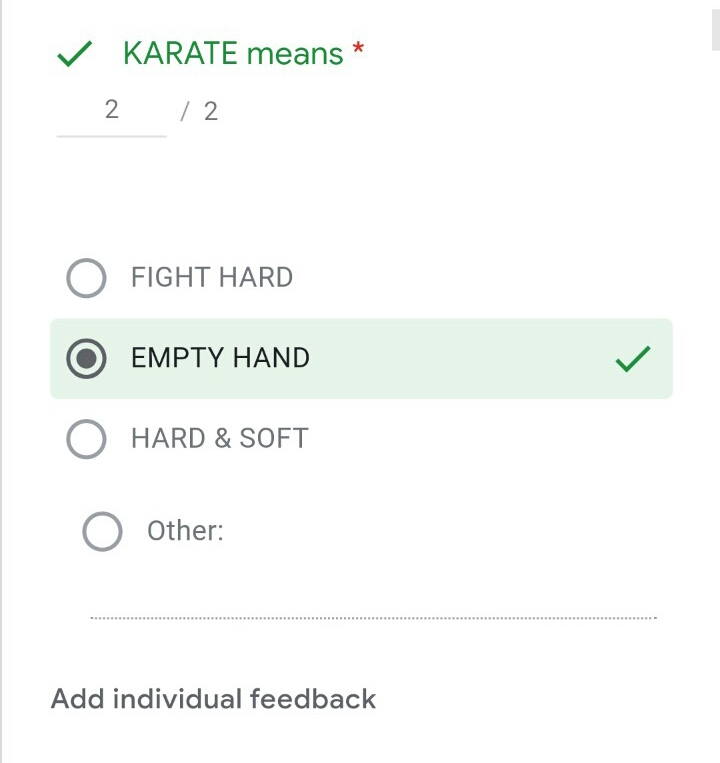The image size is (720, 763).
Task: Click the HARD & SOFT option label
Action: tap(219, 438)
